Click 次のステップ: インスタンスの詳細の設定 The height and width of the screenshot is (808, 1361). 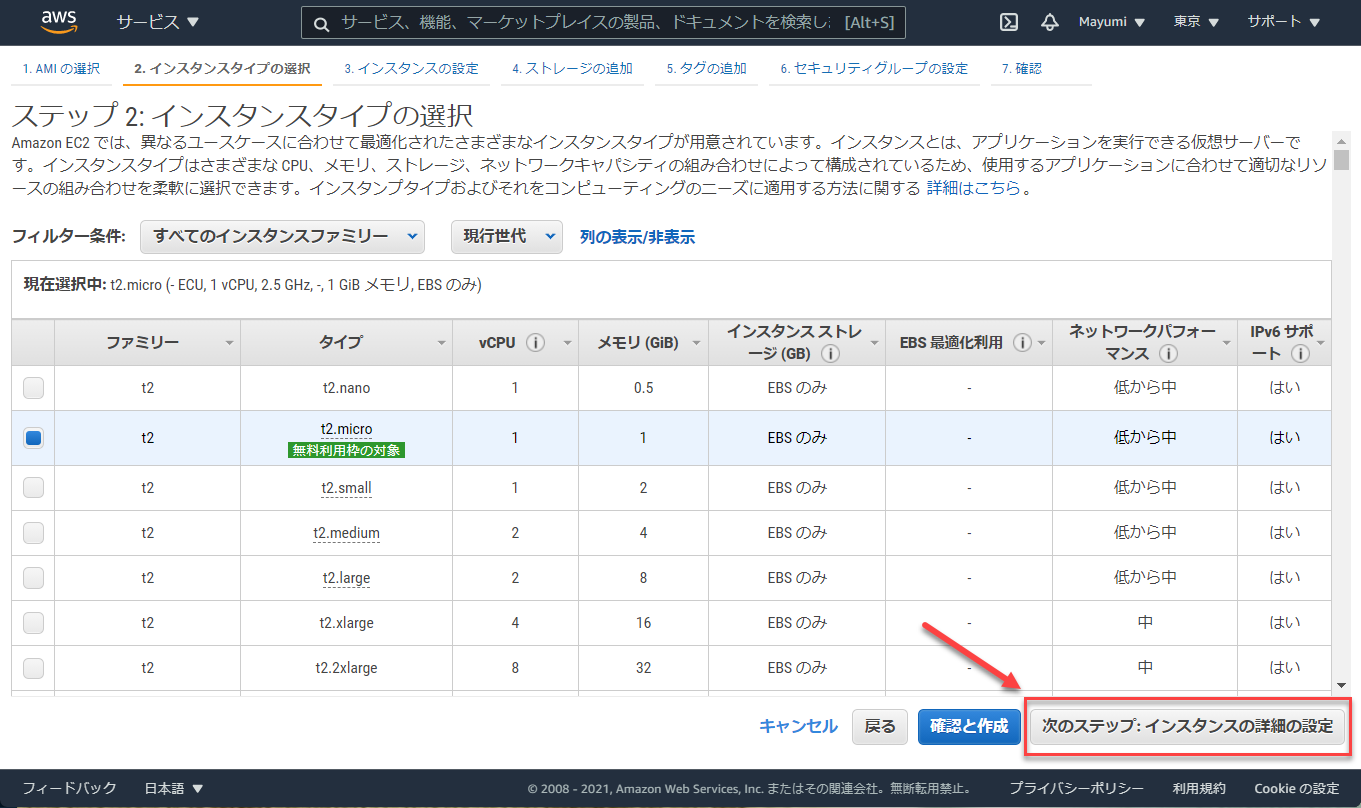[x=1187, y=726]
